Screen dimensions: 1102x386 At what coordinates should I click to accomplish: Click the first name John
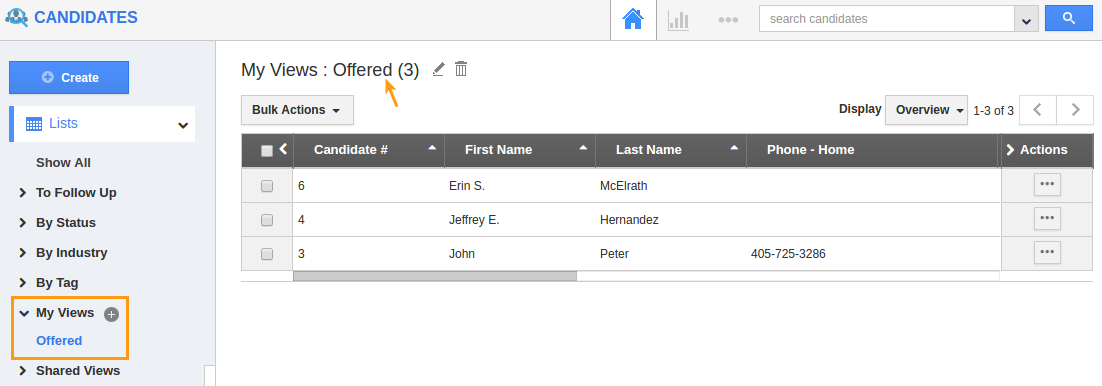(462, 254)
